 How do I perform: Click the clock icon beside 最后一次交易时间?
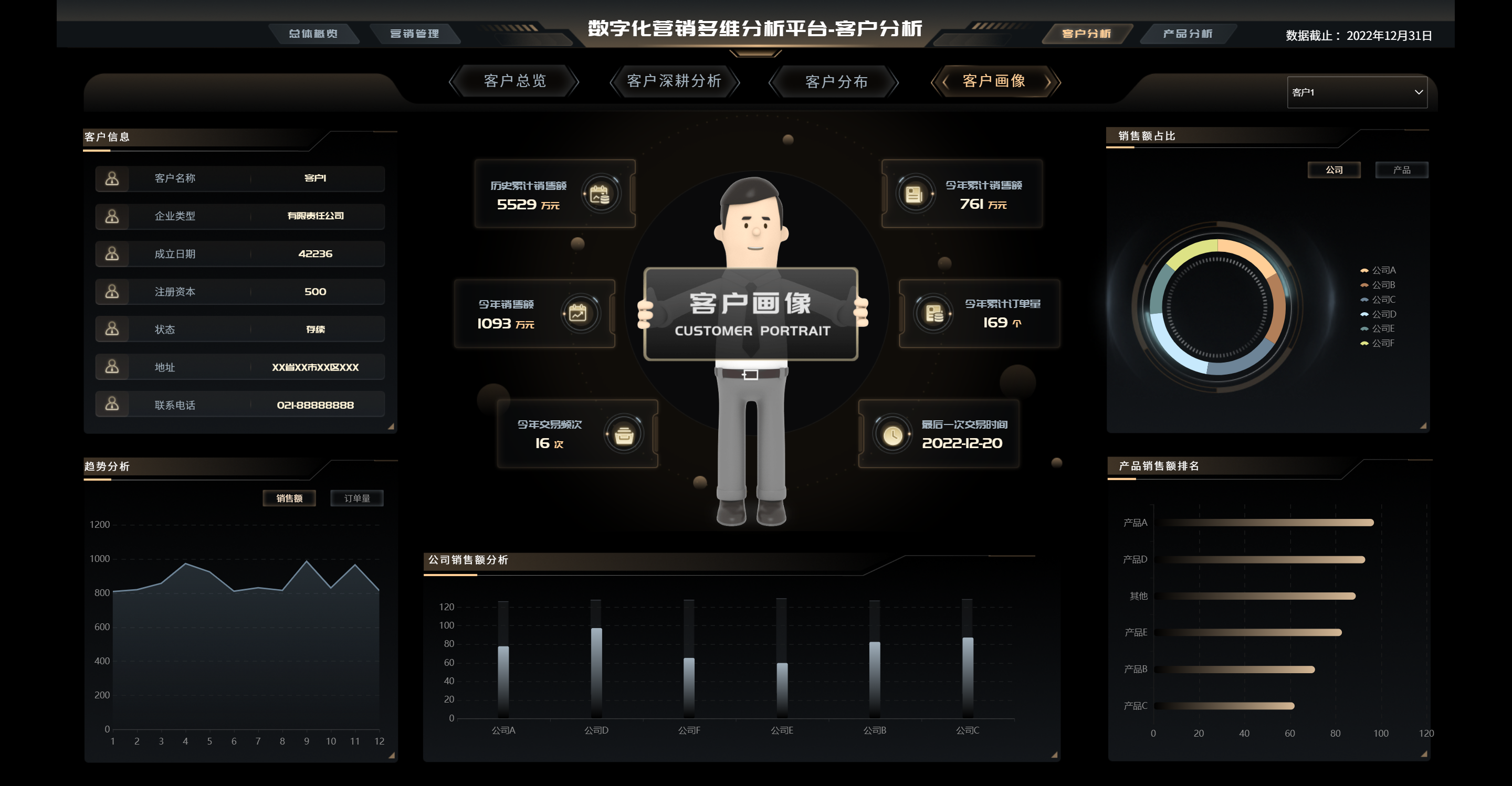coord(892,434)
